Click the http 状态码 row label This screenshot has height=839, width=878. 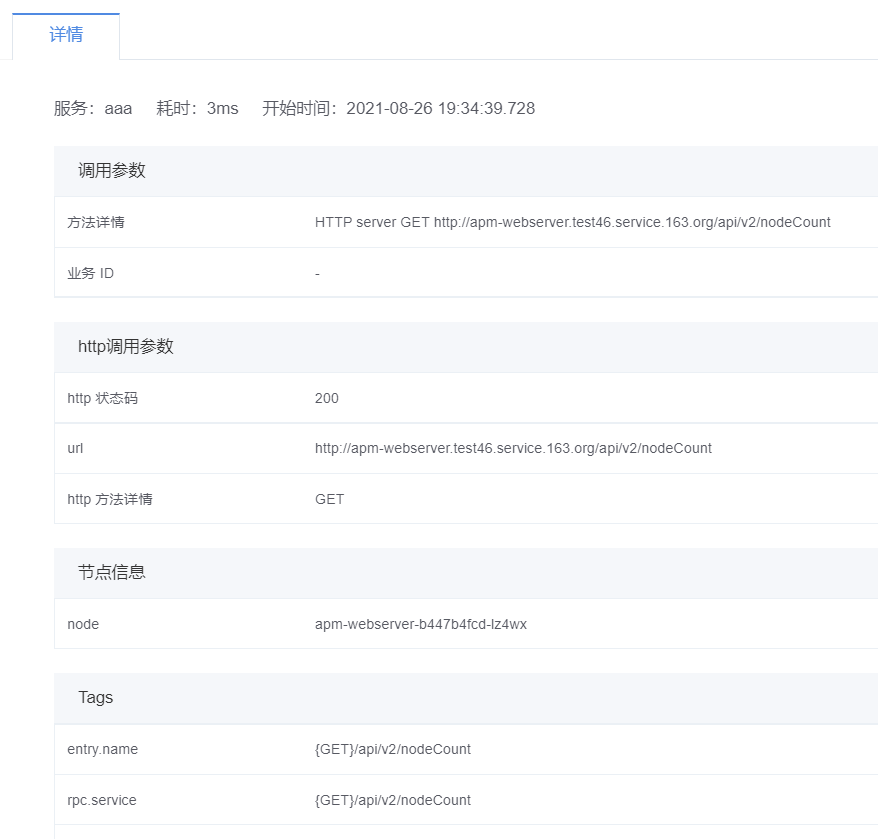103,399
